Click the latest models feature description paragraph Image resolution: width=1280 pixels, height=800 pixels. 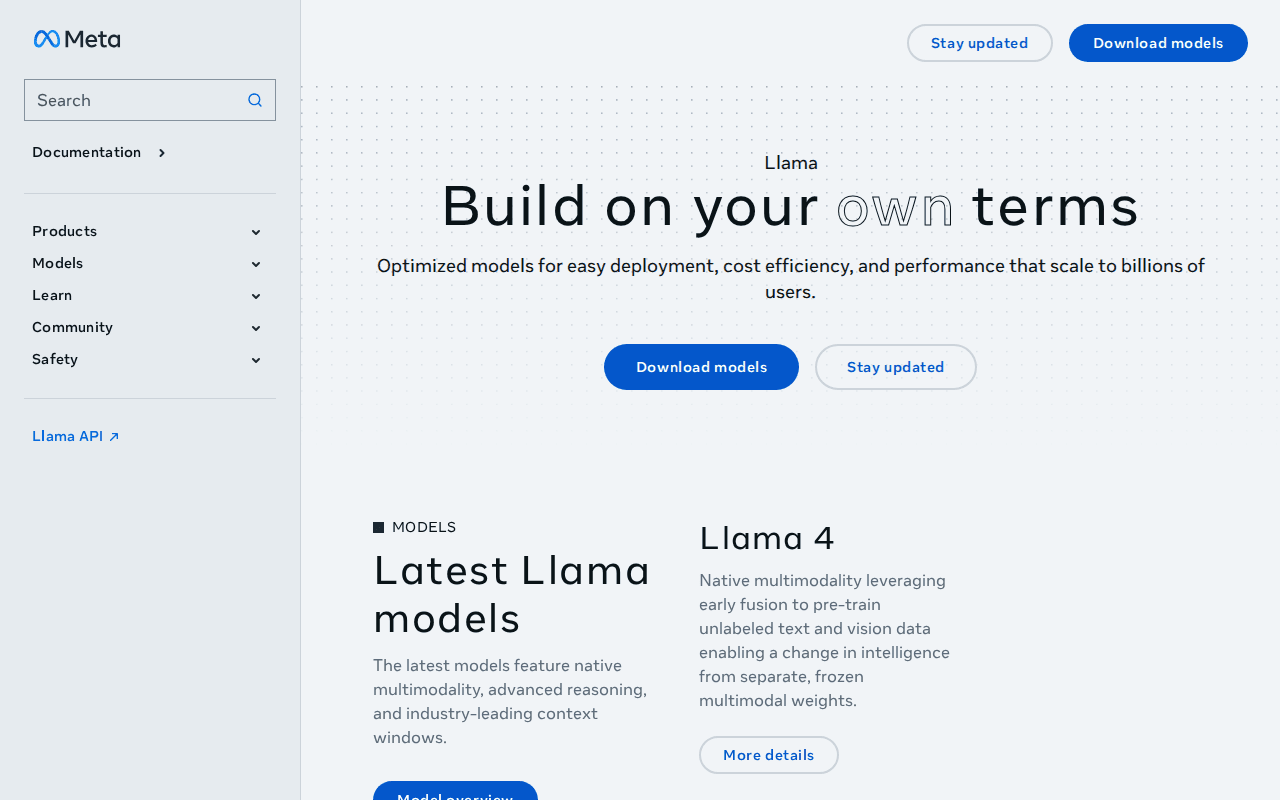tap(511, 701)
